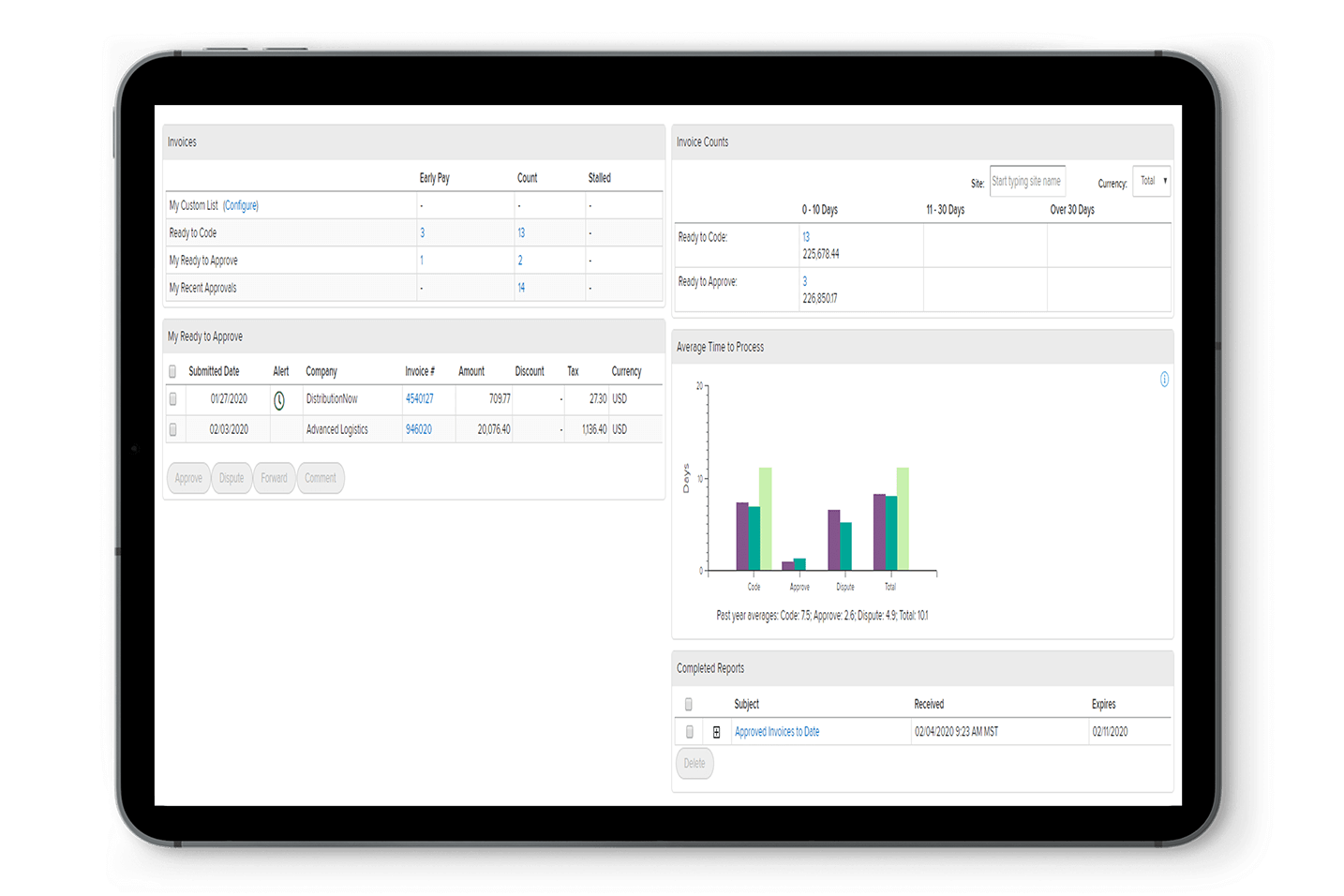Click the clock alert icon for DistributionNow

coord(279,400)
